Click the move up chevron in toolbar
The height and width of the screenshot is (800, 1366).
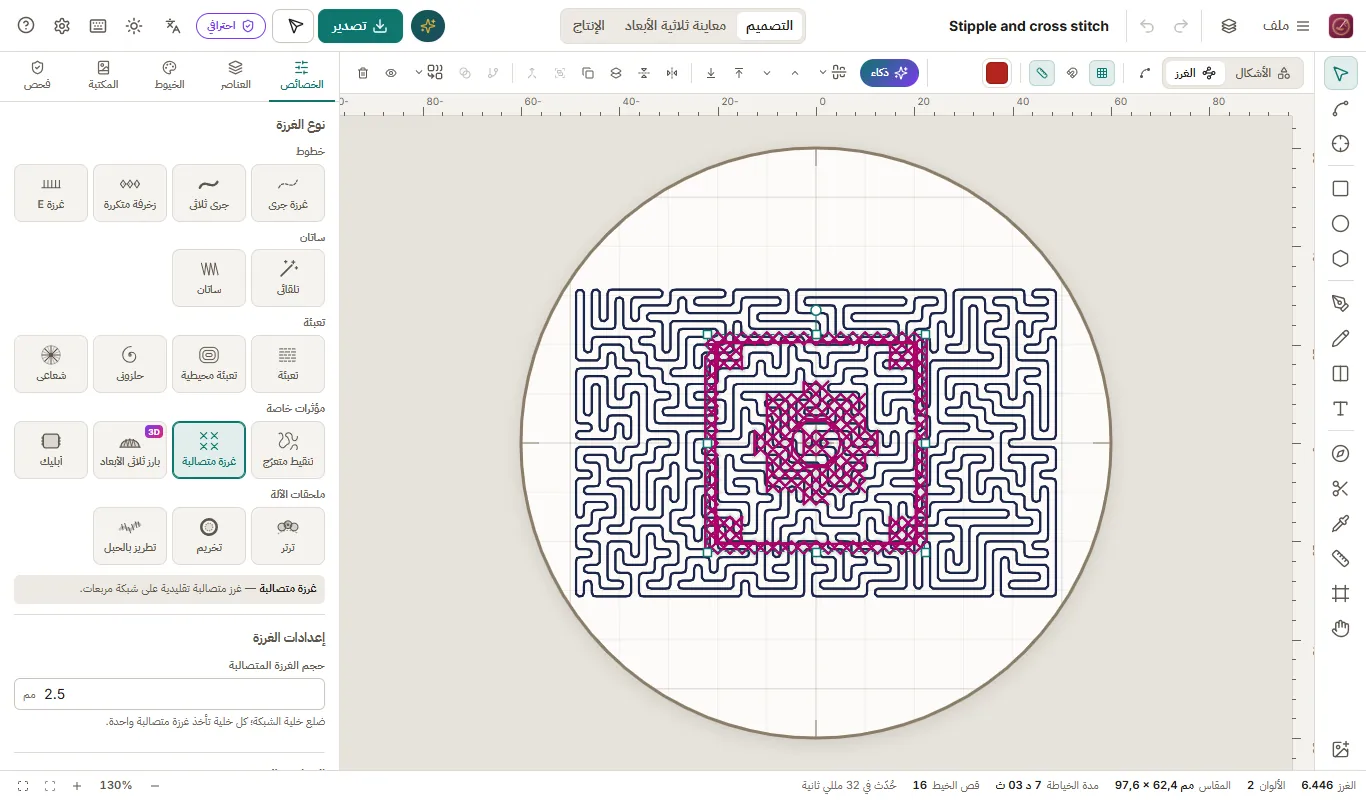(x=795, y=73)
